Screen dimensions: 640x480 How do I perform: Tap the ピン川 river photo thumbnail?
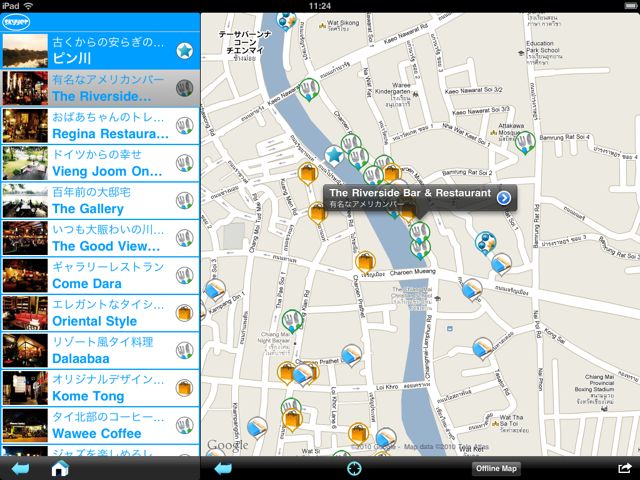[x=25, y=51]
